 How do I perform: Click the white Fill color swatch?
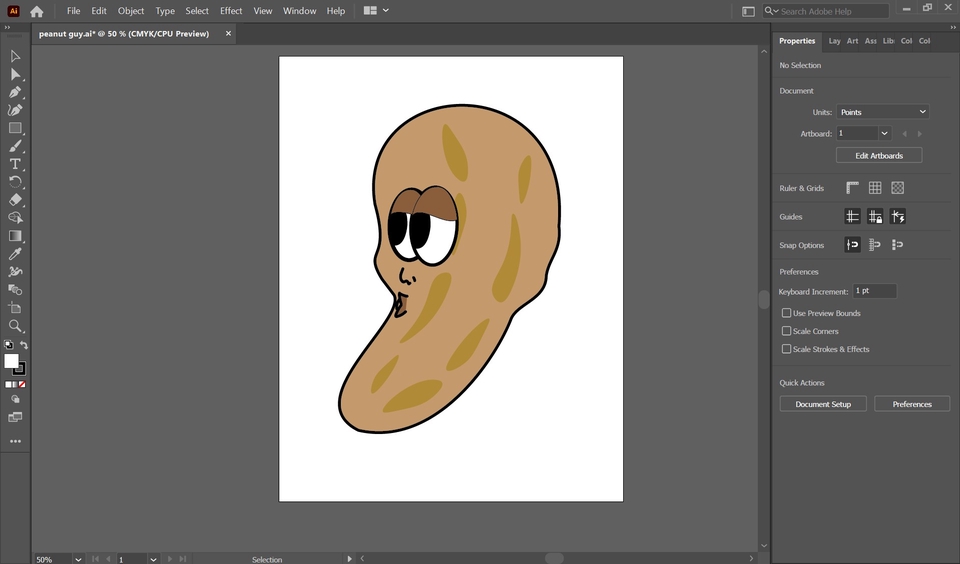click(x=11, y=361)
